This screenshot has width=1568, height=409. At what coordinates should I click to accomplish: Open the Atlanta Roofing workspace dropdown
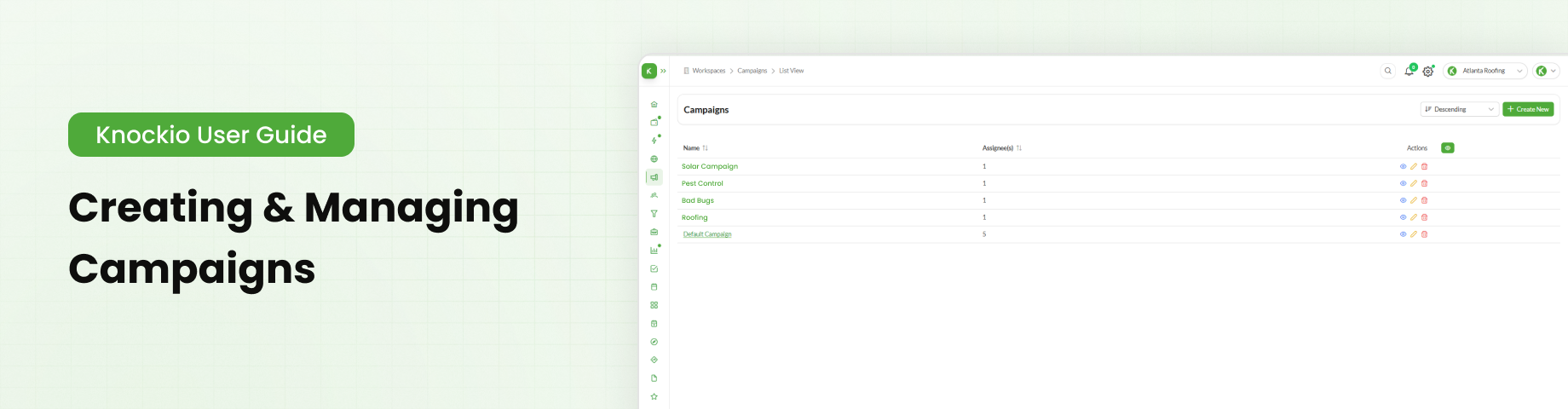[x=1484, y=71]
